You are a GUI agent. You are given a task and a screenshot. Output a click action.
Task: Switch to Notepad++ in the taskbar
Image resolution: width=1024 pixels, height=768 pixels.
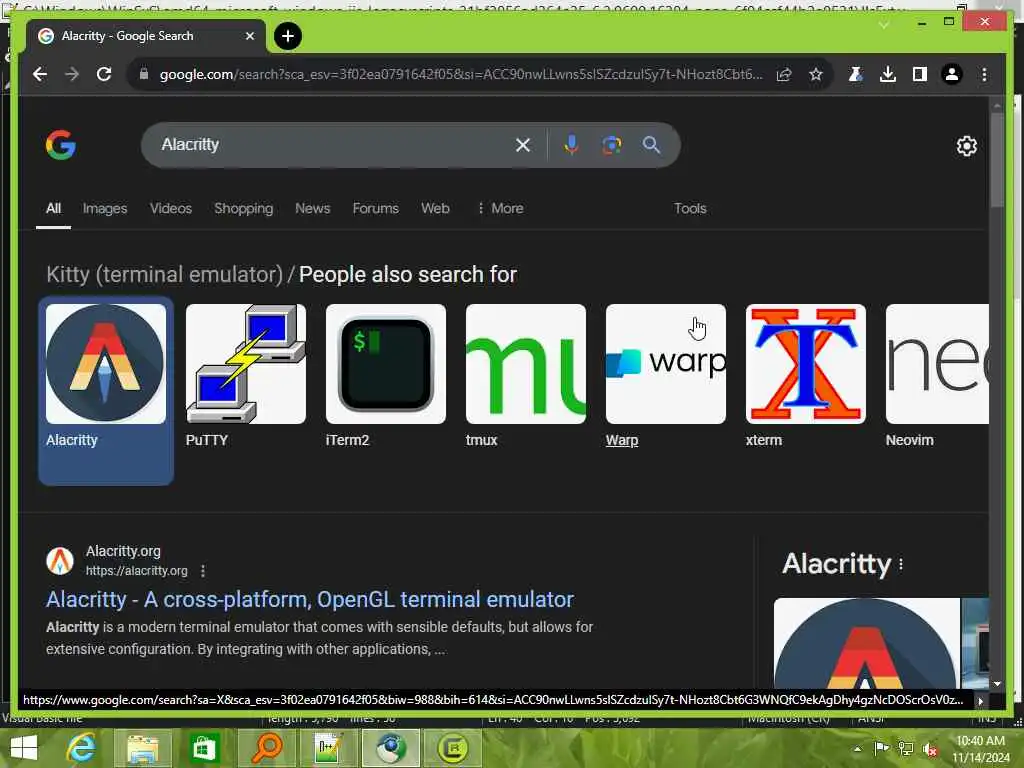(x=328, y=748)
